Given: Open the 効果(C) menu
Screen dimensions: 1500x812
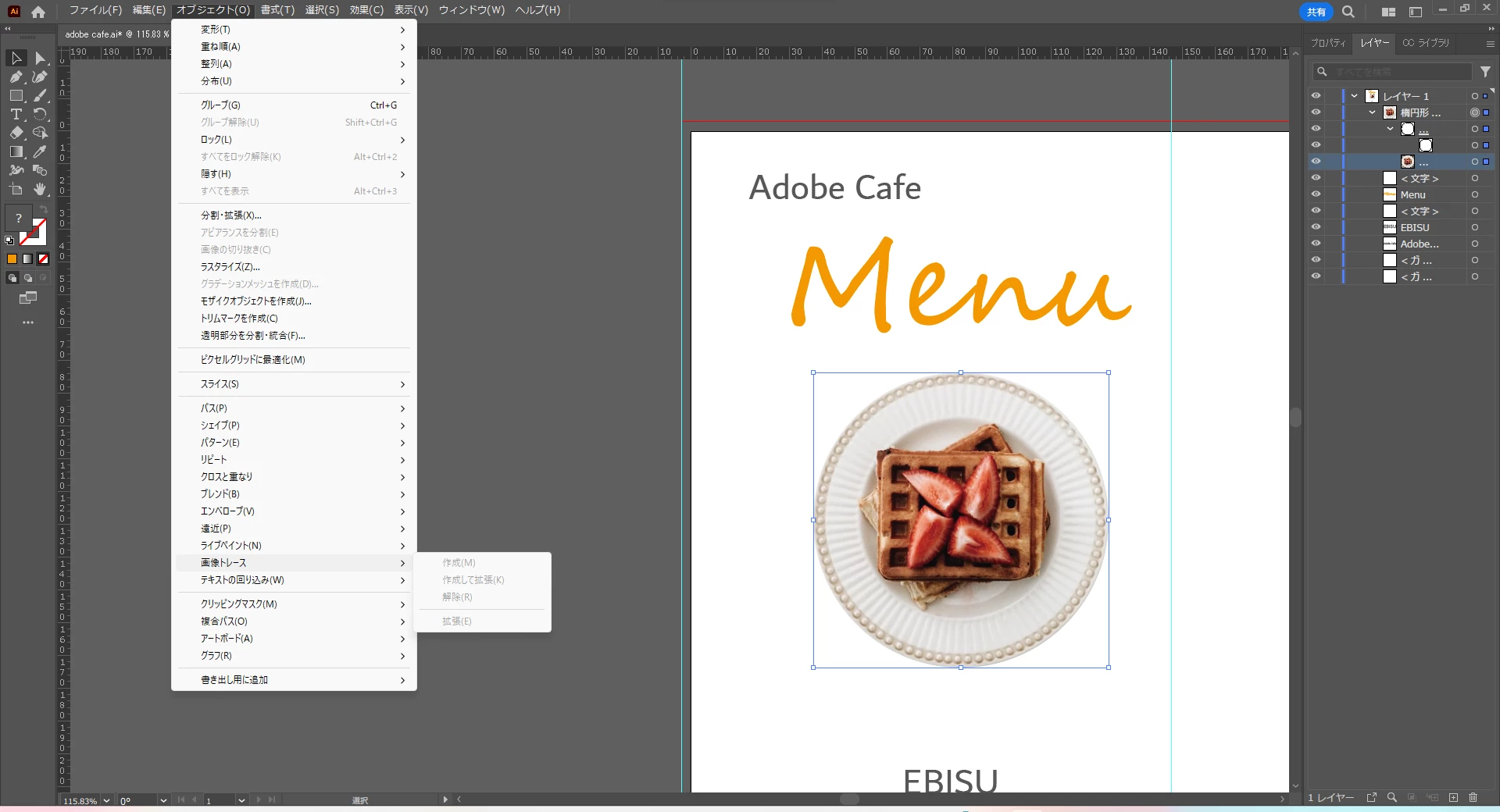Looking at the screenshot, I should click(366, 10).
